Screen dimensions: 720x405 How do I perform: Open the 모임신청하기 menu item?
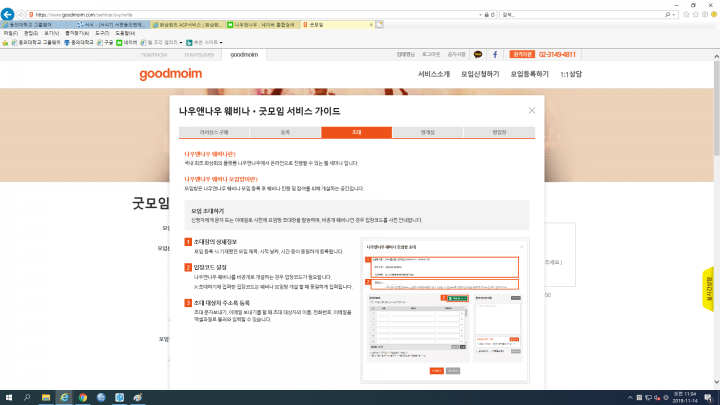click(x=480, y=74)
